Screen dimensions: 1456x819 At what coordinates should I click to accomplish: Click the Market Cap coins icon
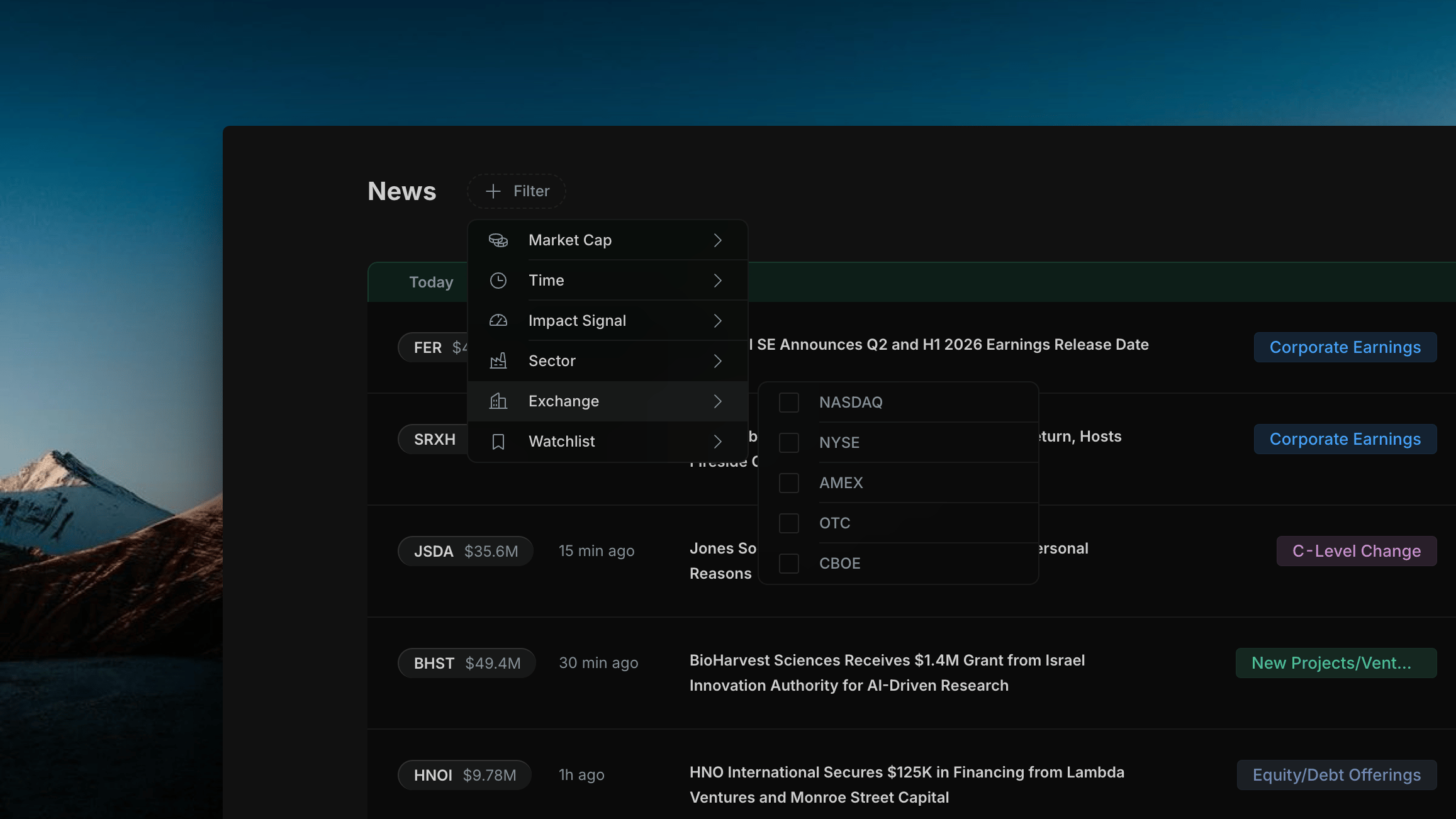(x=498, y=240)
